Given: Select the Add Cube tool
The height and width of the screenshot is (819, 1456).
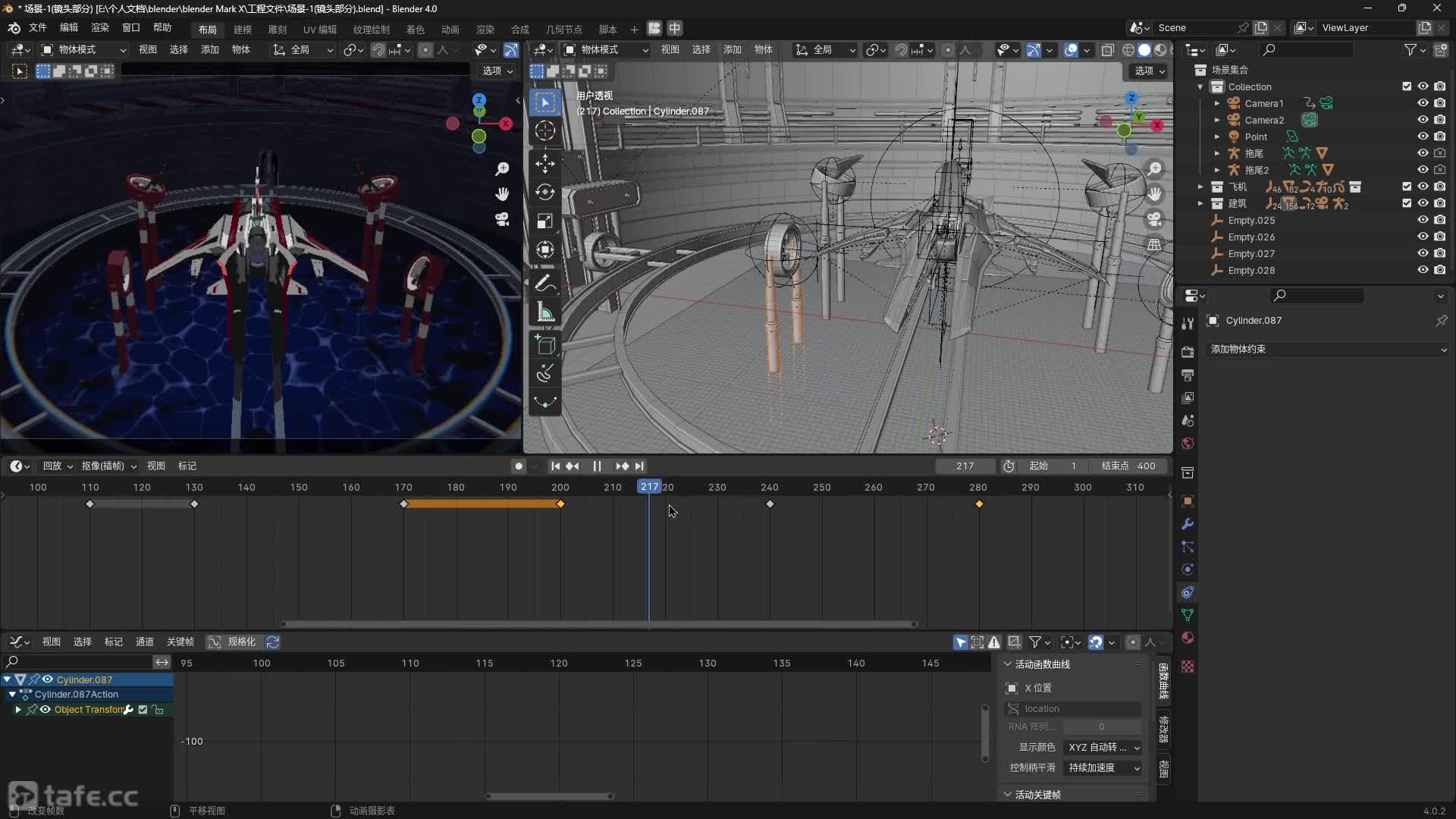Looking at the screenshot, I should click(544, 345).
